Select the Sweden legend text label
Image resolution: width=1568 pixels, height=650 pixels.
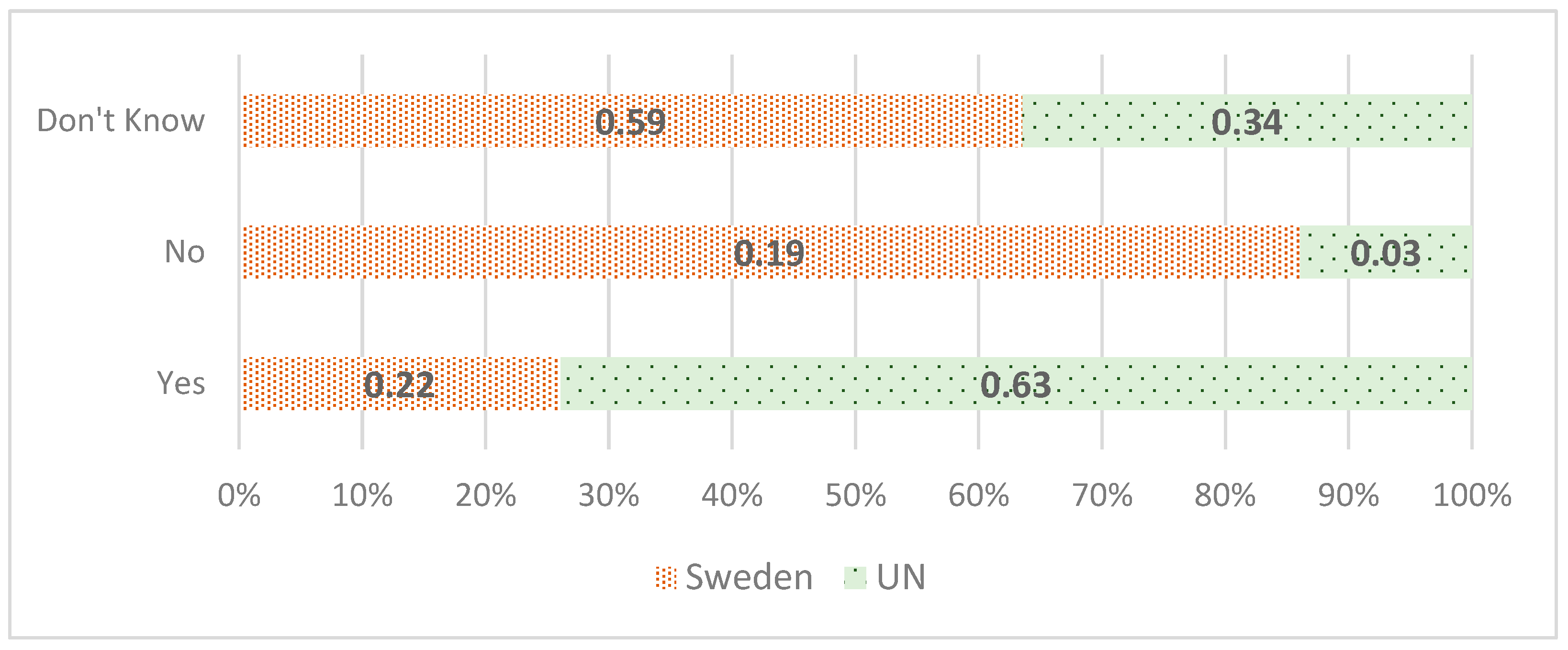749,577
